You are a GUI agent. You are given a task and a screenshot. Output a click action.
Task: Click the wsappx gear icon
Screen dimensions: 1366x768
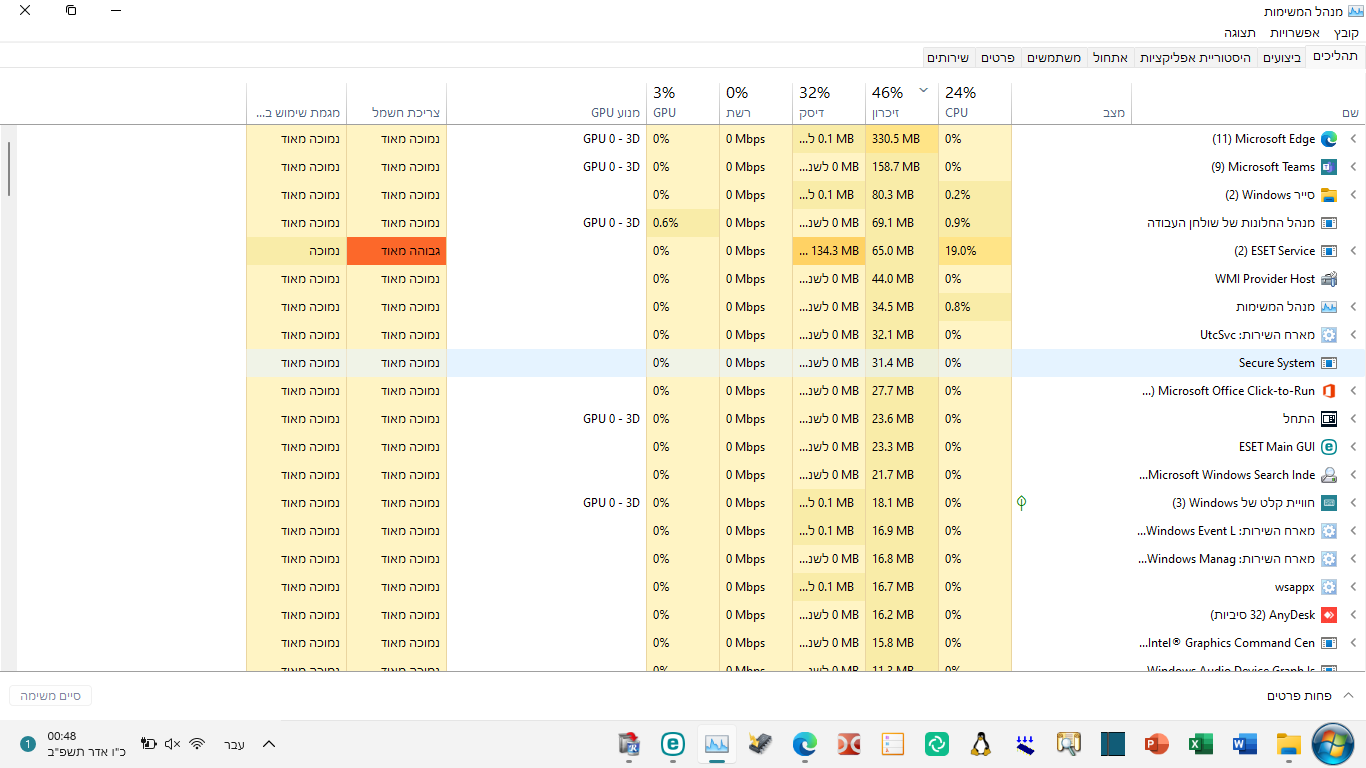(1329, 587)
